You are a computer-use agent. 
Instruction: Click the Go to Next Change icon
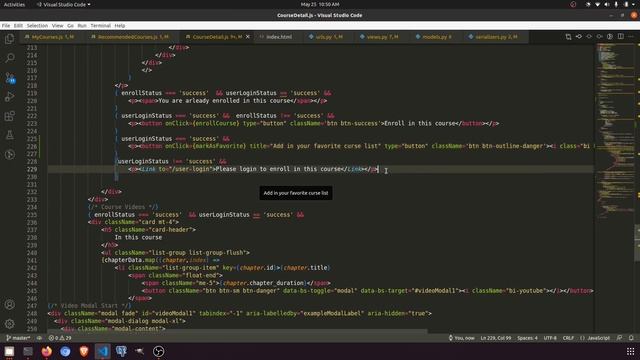(x=589, y=37)
